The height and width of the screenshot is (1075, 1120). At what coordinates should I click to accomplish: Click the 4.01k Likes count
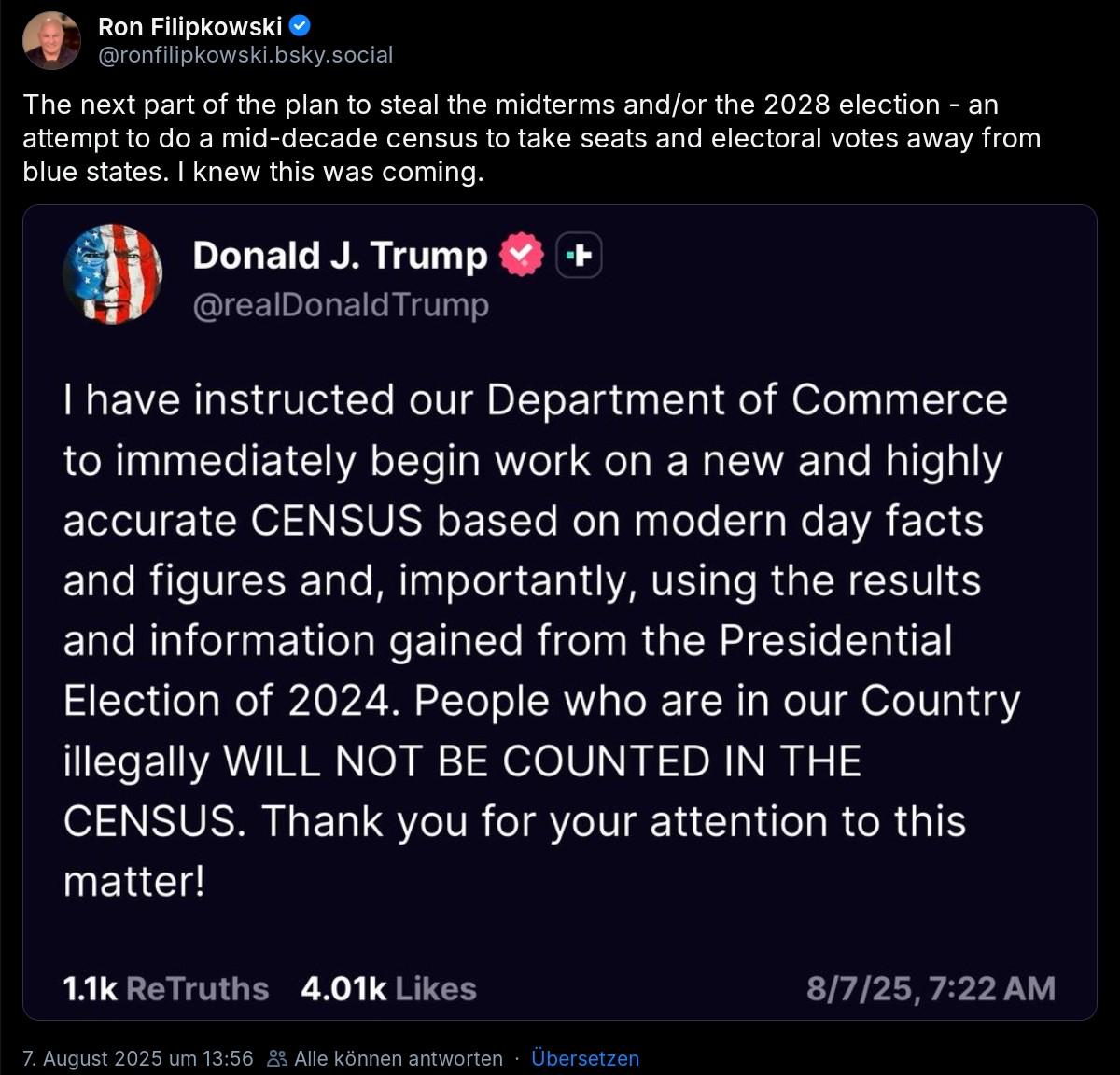click(388, 989)
